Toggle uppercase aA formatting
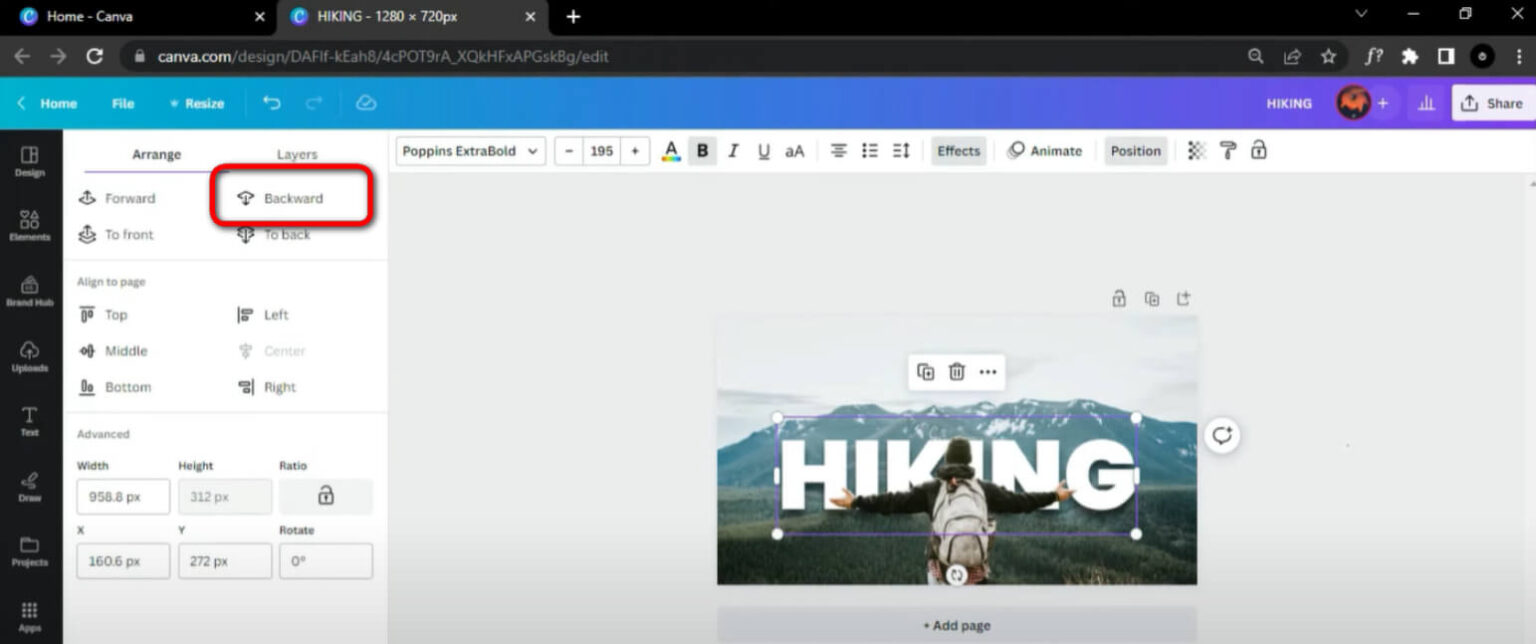 pyautogui.click(x=795, y=151)
